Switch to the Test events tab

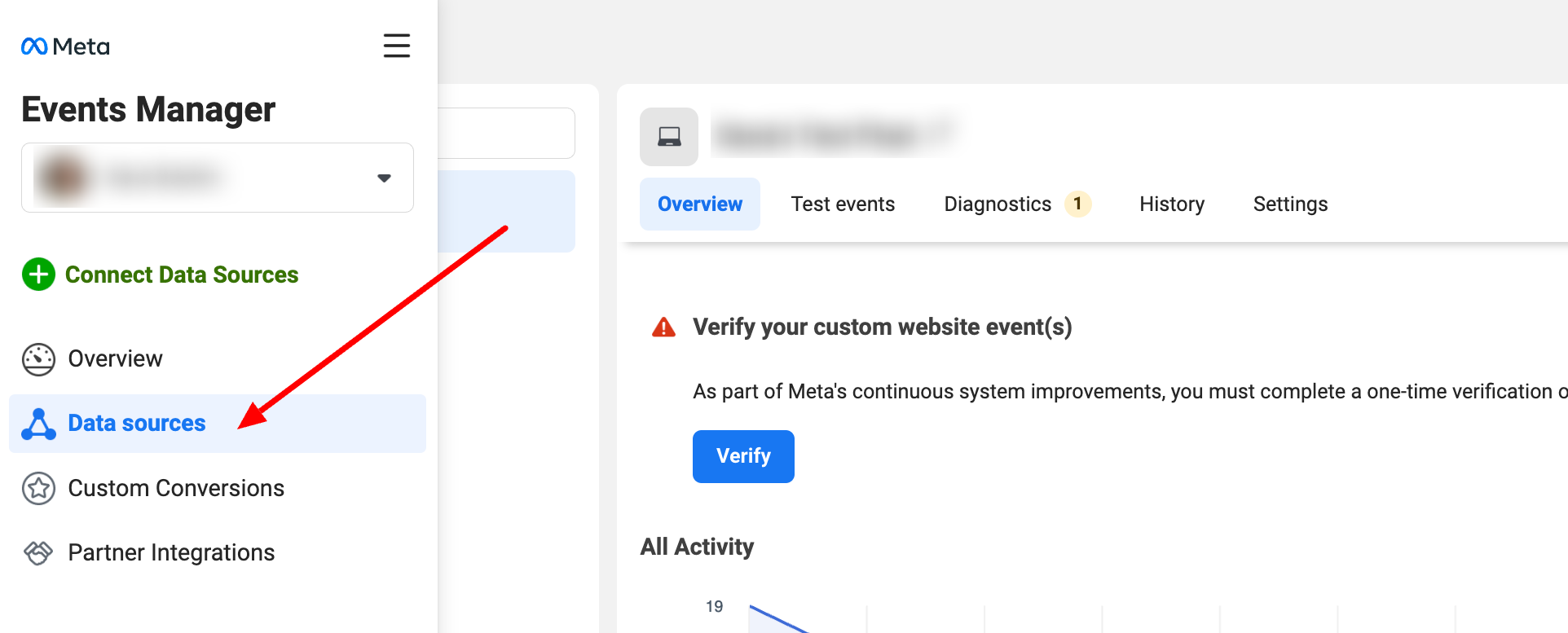843,204
